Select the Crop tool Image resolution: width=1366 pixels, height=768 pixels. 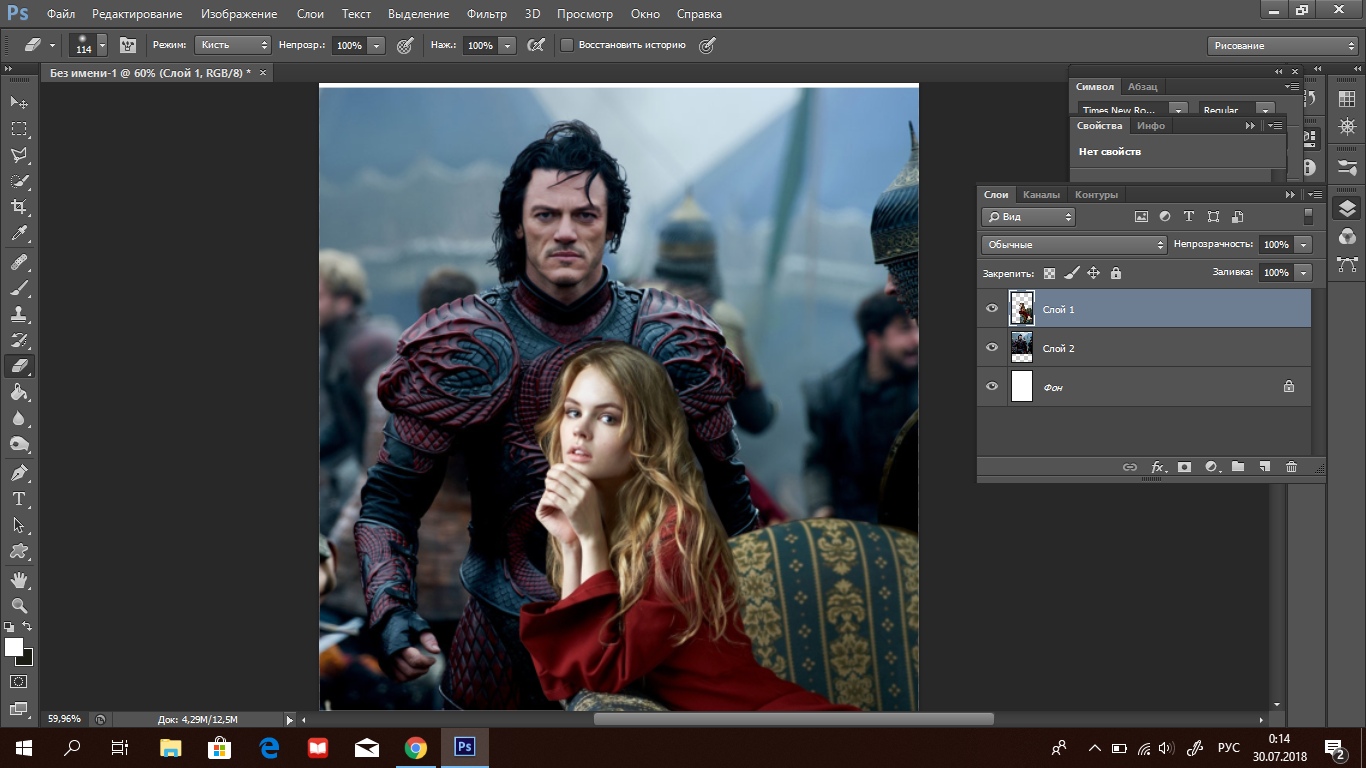tap(19, 207)
